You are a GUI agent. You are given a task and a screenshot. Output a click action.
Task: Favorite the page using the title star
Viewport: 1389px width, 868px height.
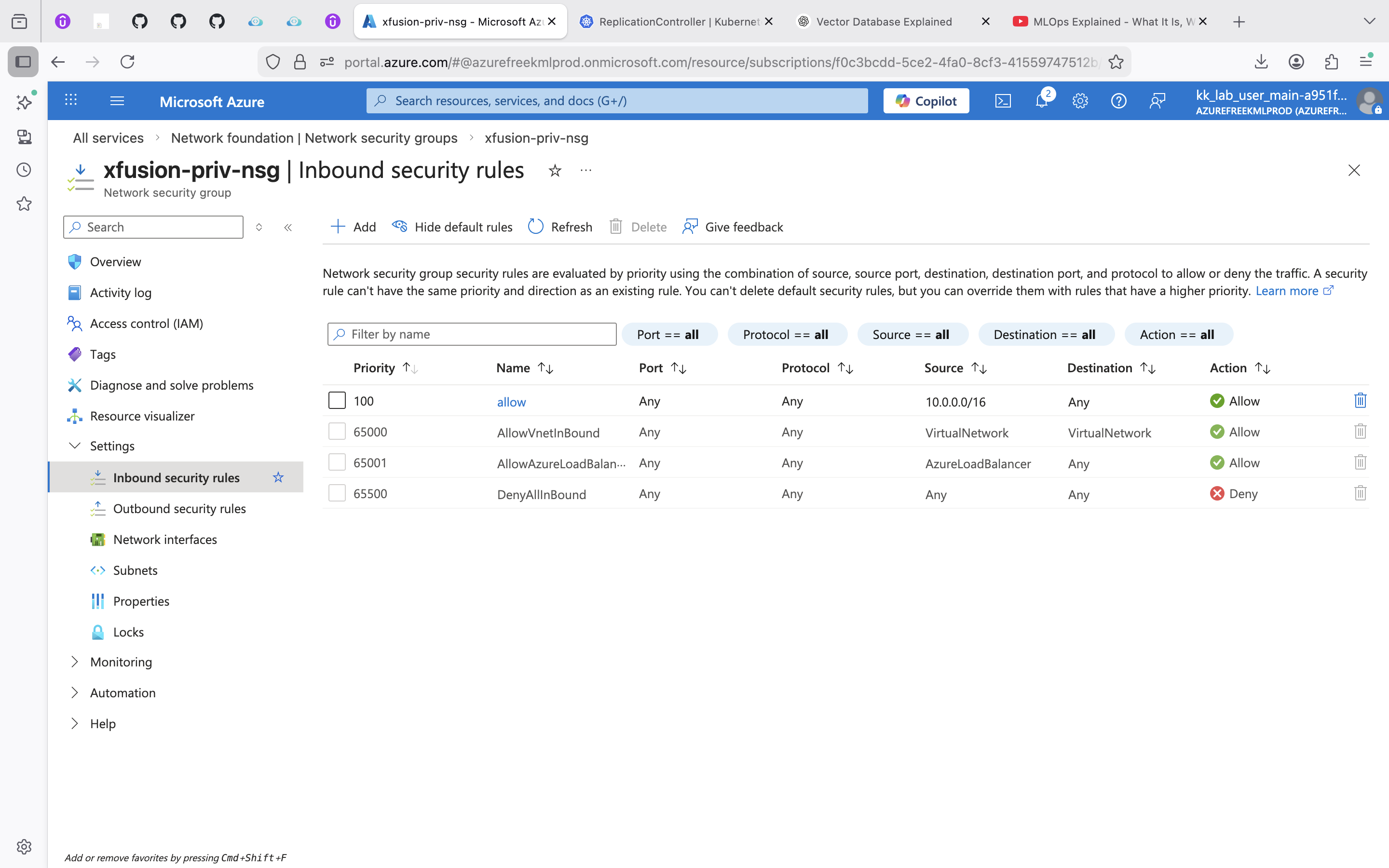click(x=555, y=171)
